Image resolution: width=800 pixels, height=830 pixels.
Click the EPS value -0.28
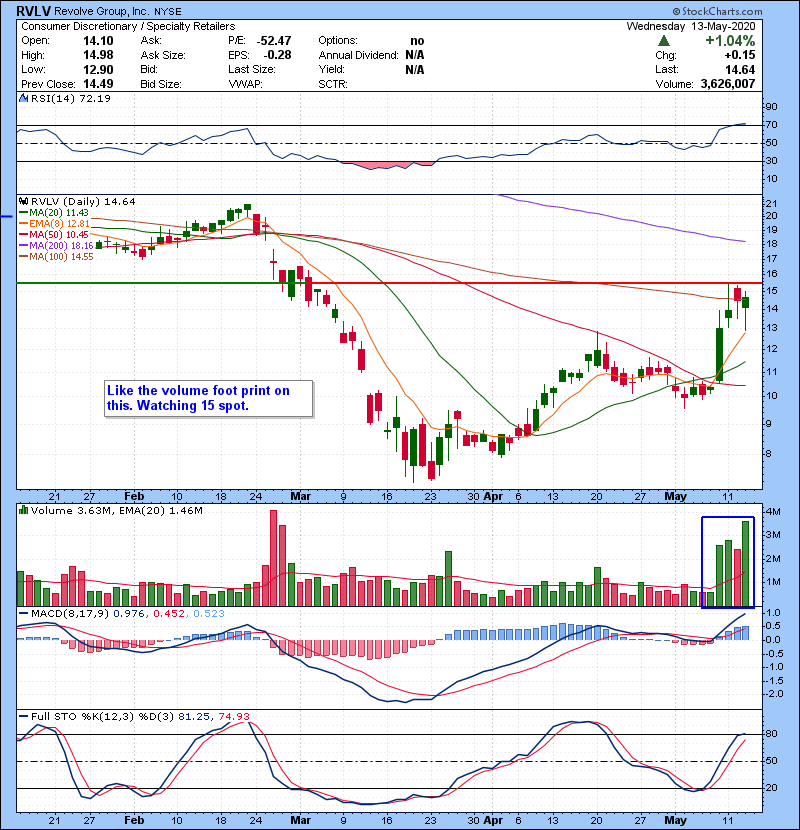click(x=277, y=55)
